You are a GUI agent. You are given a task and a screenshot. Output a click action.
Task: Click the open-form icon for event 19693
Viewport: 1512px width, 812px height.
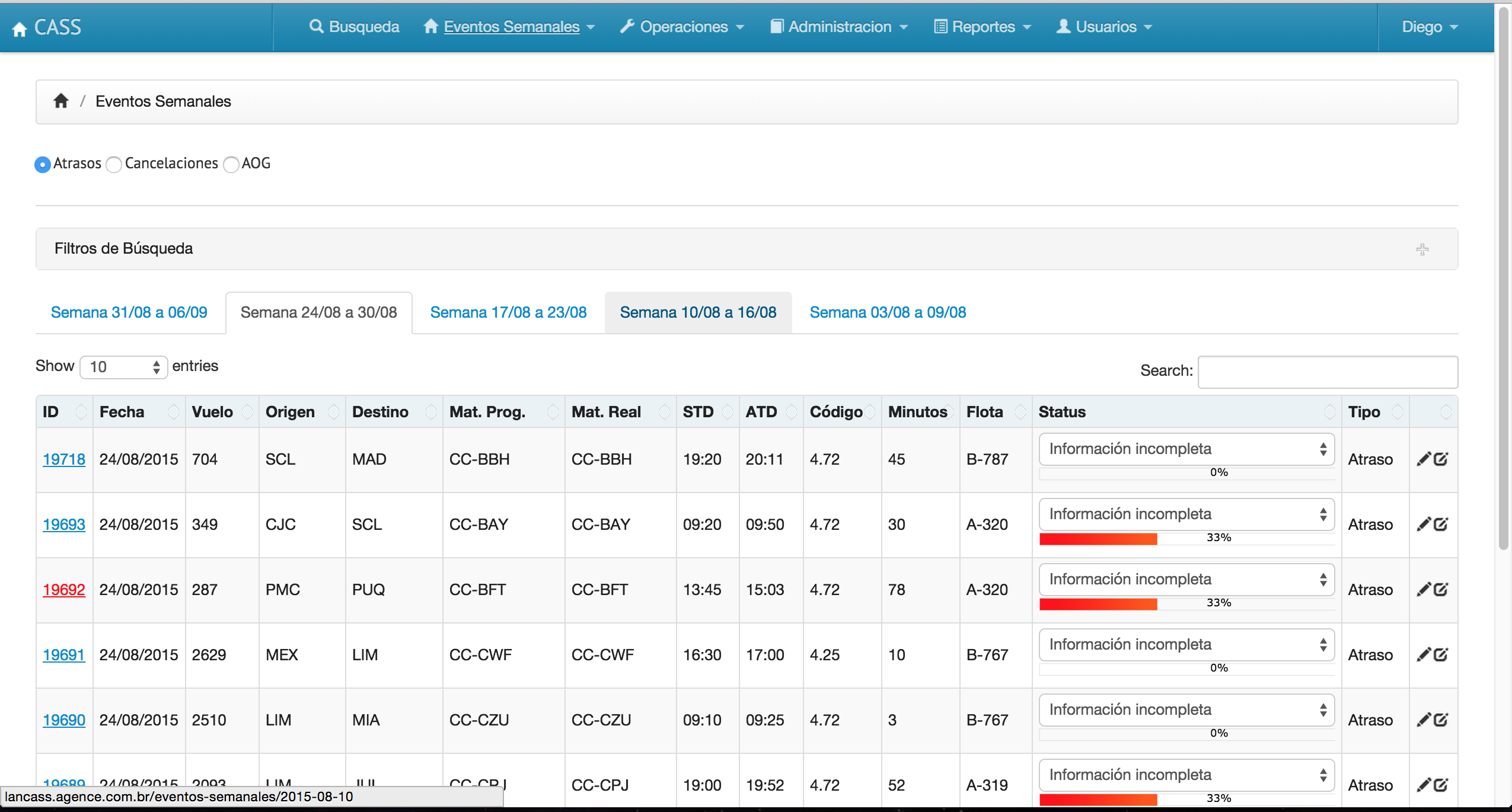[1441, 525]
